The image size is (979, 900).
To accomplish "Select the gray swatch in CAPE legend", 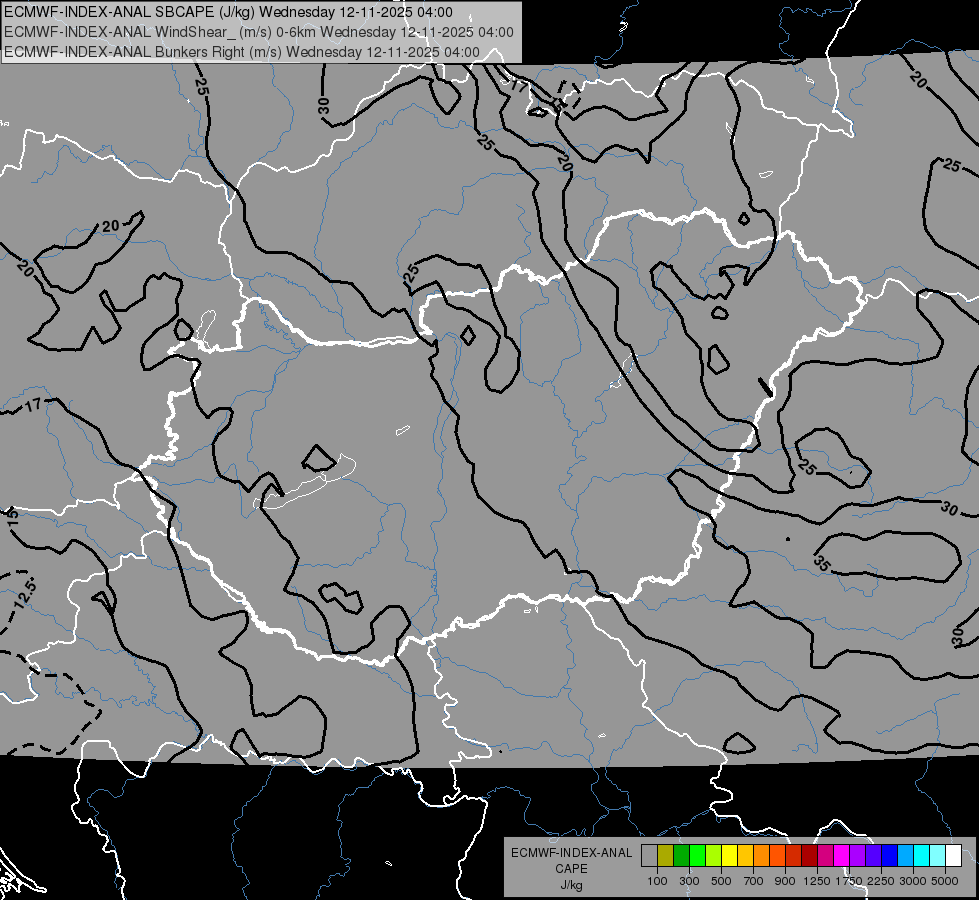I will [x=649, y=856].
